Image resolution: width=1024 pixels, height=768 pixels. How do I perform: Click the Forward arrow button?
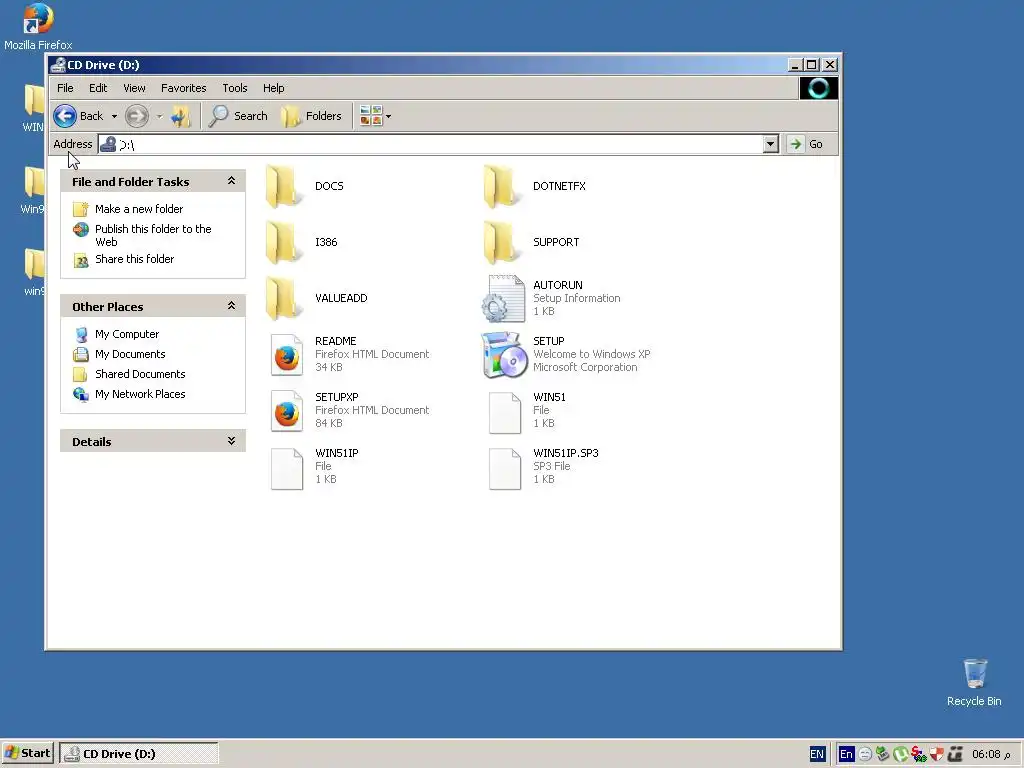(x=136, y=116)
